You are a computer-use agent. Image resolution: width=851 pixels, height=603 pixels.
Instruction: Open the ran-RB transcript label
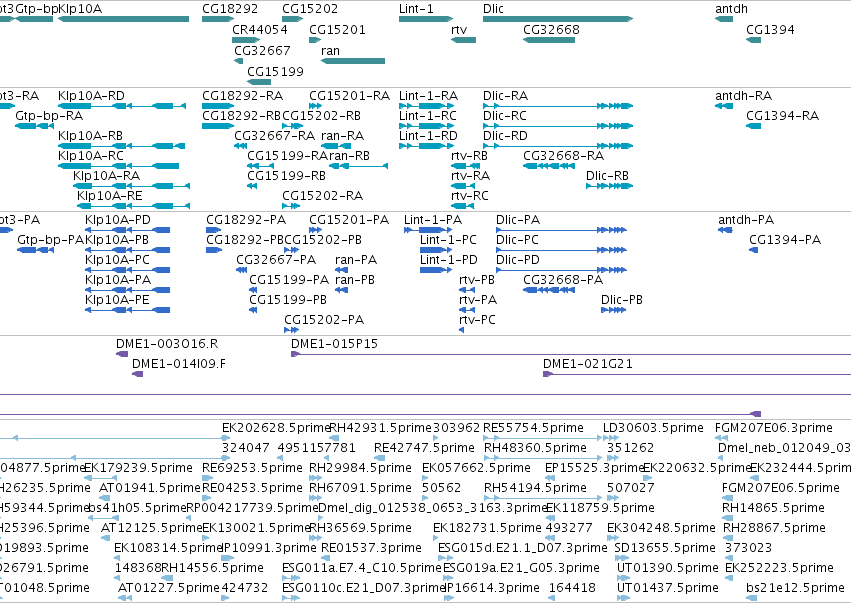tap(349, 156)
